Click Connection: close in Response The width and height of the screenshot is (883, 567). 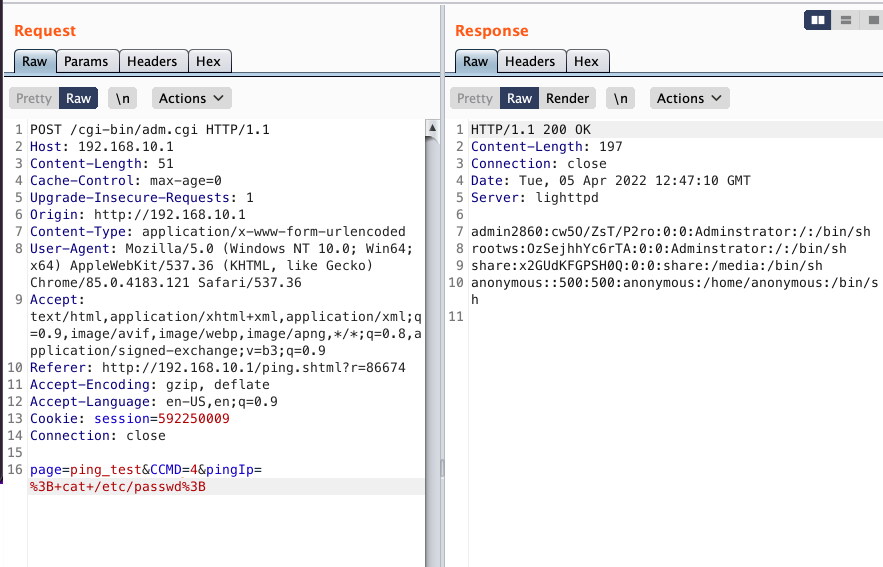click(x=539, y=163)
